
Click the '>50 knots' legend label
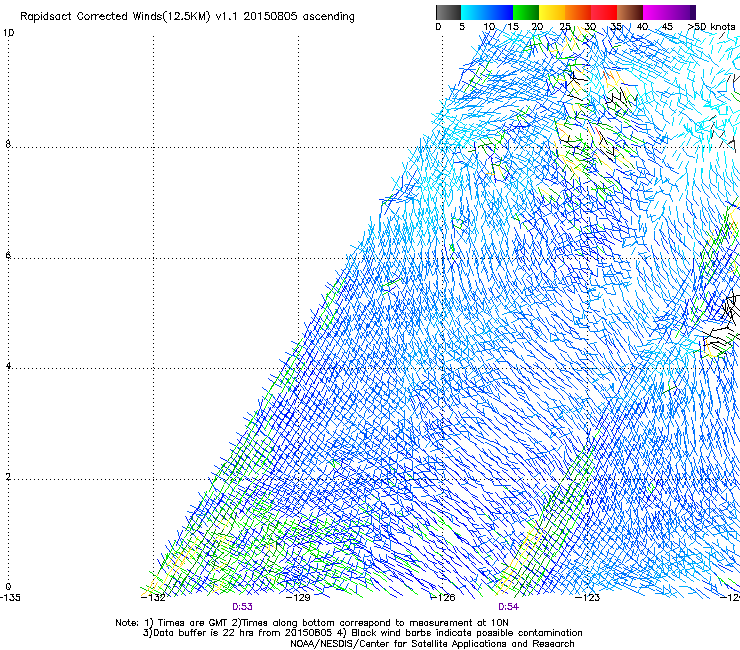tap(711, 27)
